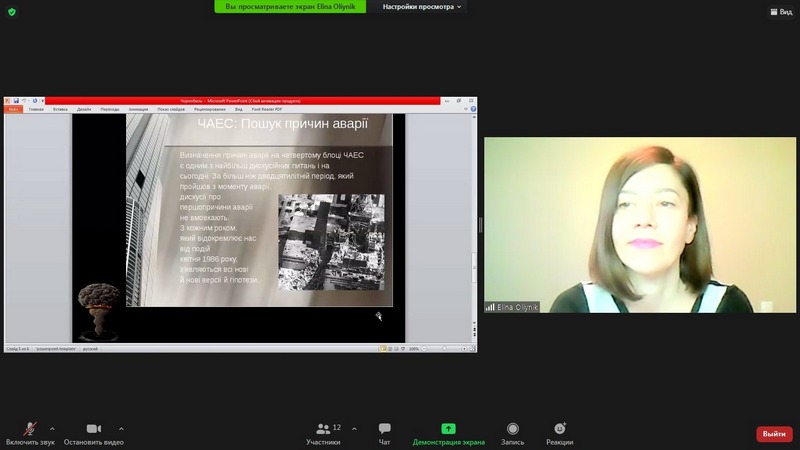Switch to Показ слайдов ribbon tab
The image size is (800, 450).
pos(171,109)
